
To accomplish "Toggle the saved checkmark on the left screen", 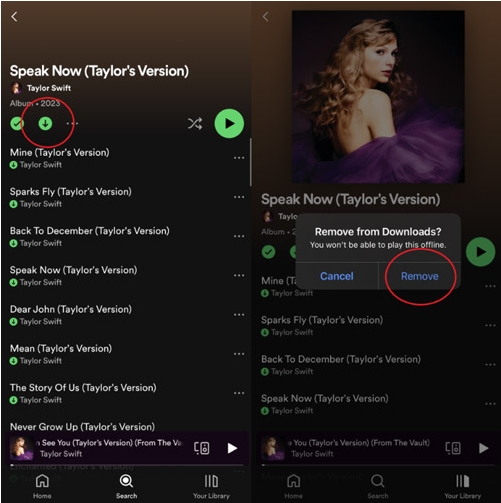I will (x=17, y=124).
